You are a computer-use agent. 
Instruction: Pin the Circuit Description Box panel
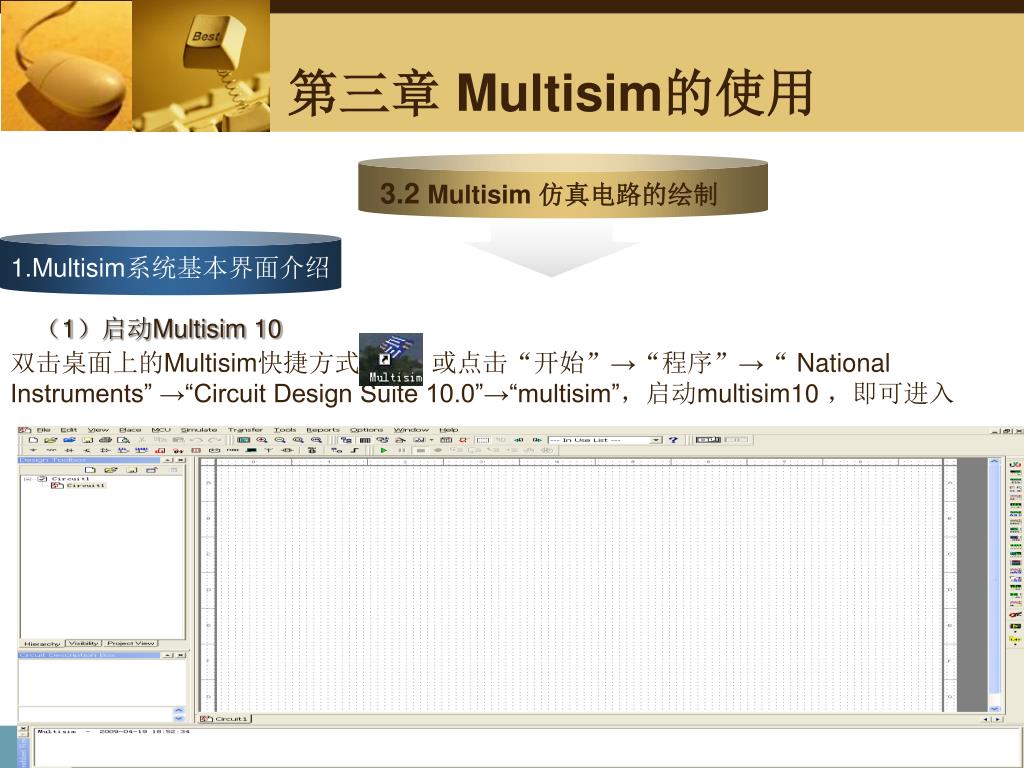[x=168, y=655]
